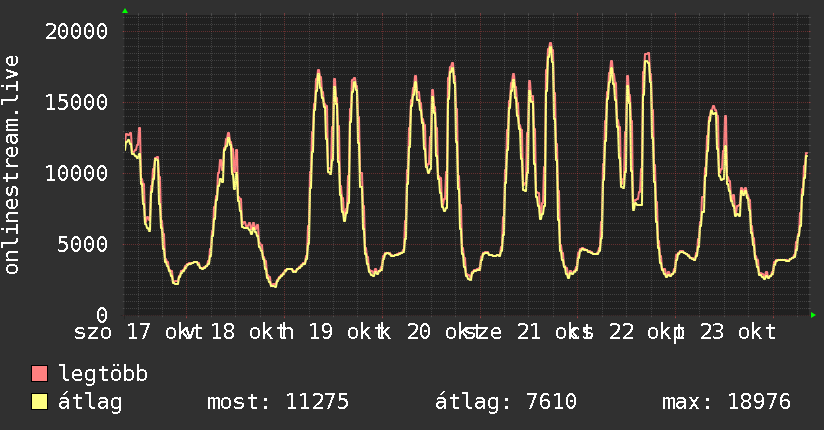This screenshot has height=430, width=824.
Task: Click the green arrow ending the x-axis
Action: 813,315
